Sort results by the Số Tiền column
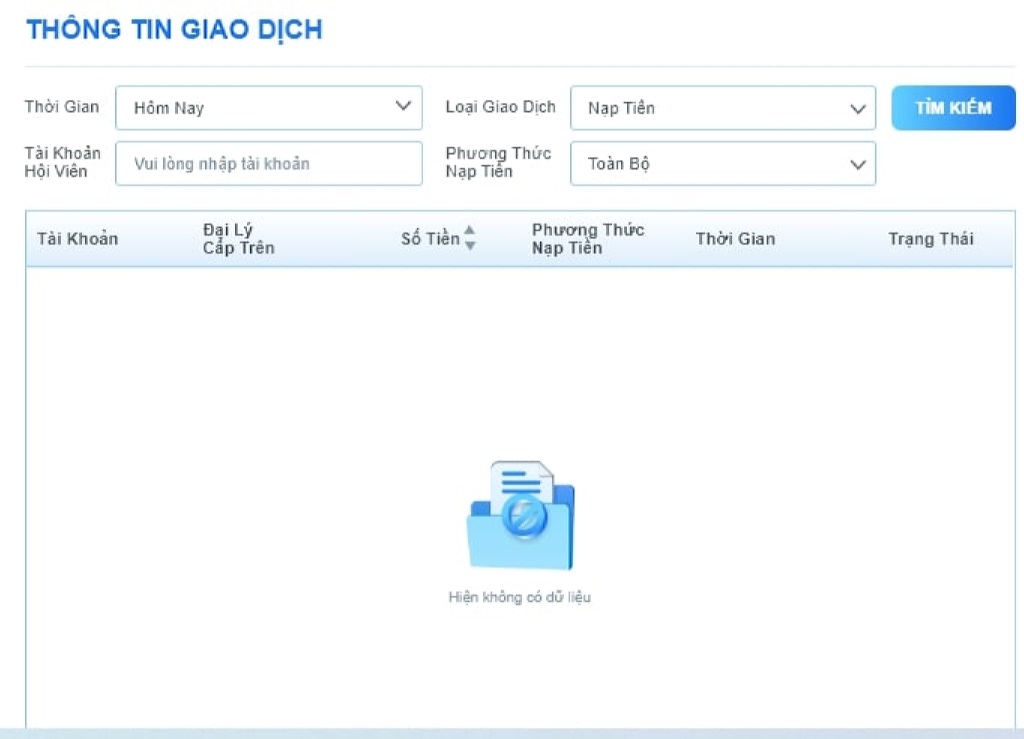 pyautogui.click(x=435, y=238)
